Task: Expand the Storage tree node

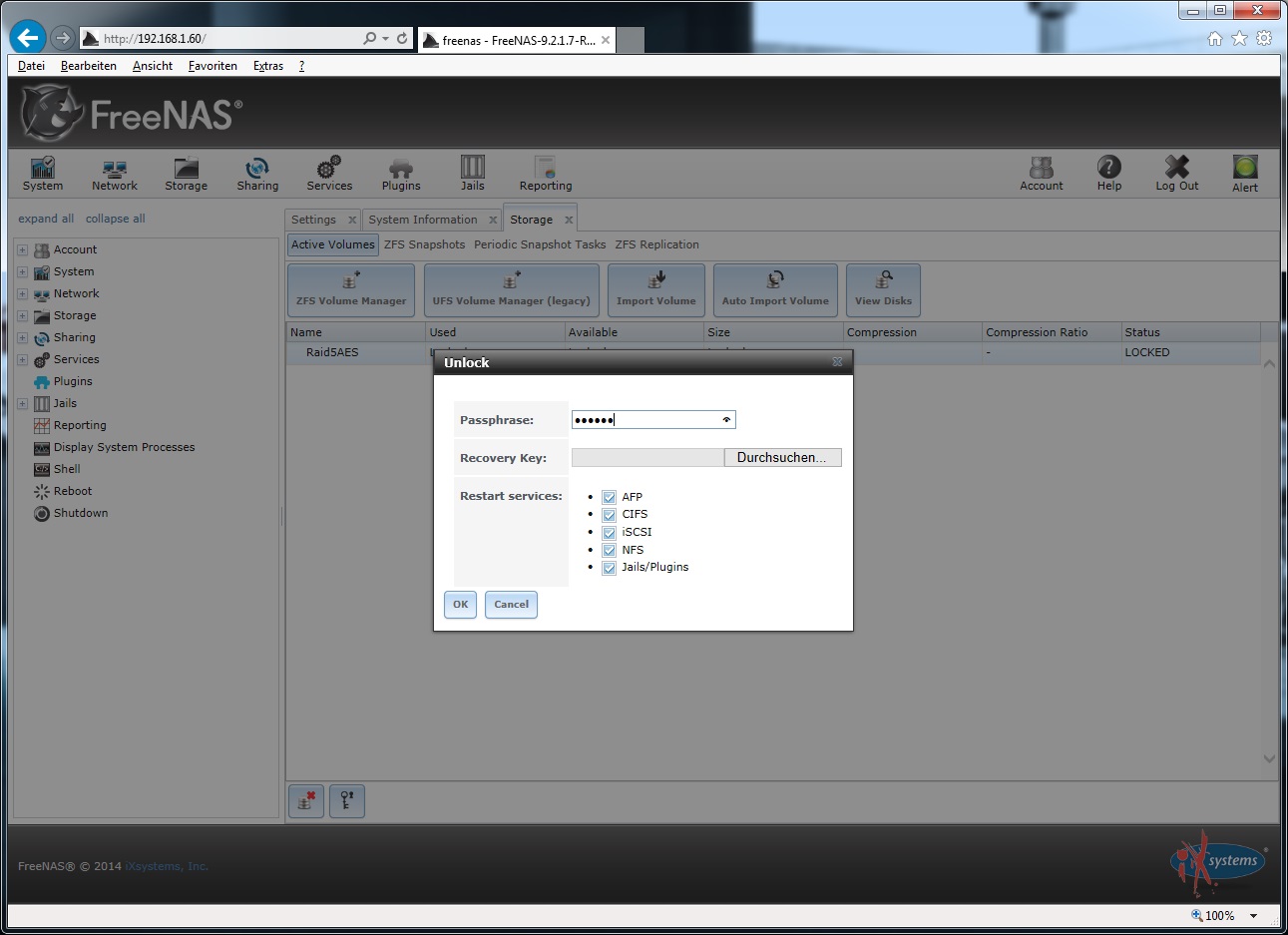Action: coord(22,315)
